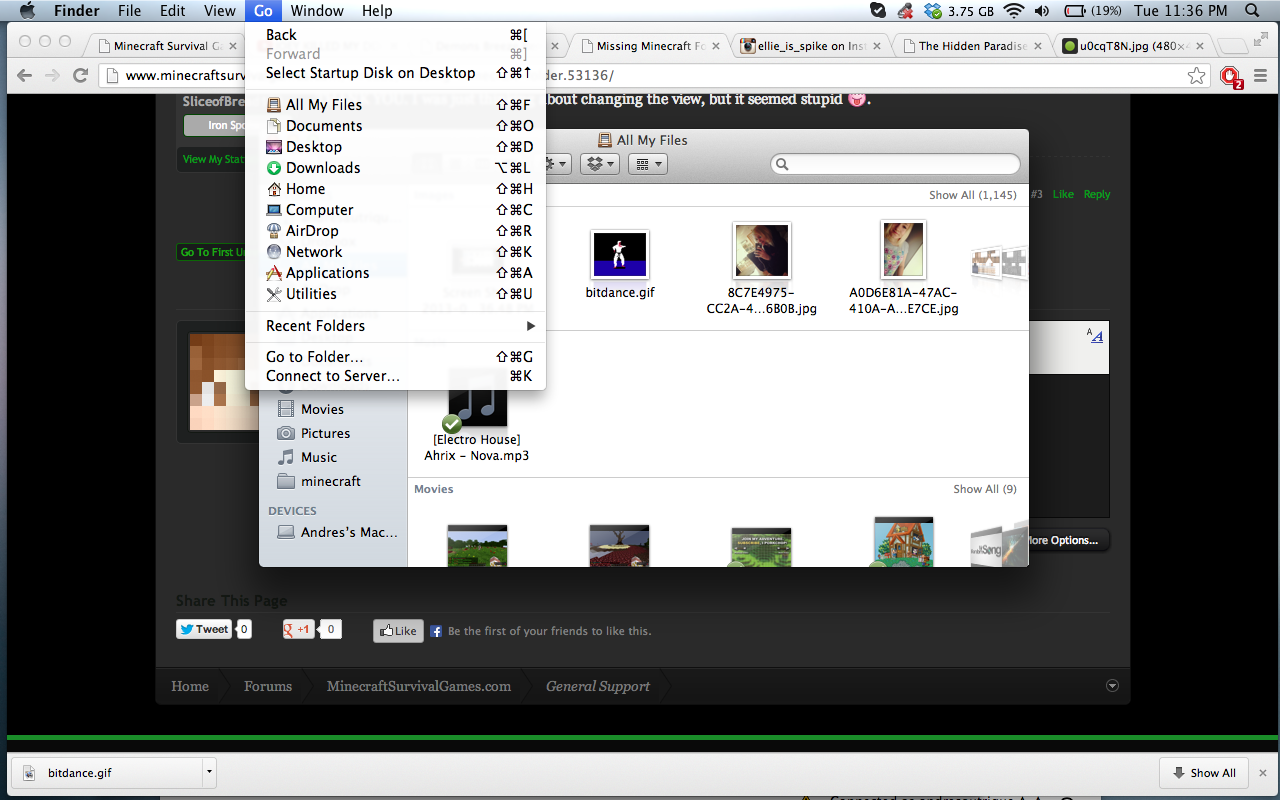The width and height of the screenshot is (1280, 800).
Task: Click Show All downloads button
Action: (1205, 773)
